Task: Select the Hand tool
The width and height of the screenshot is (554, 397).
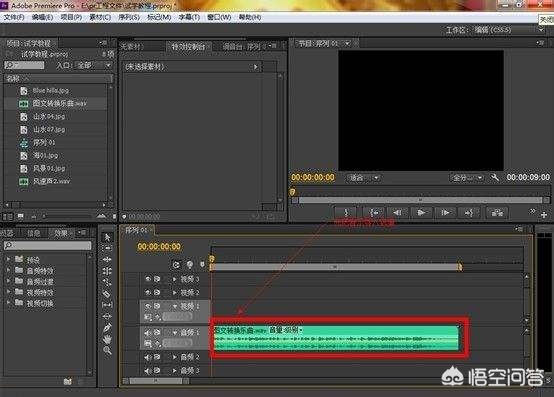Action: coord(107,339)
